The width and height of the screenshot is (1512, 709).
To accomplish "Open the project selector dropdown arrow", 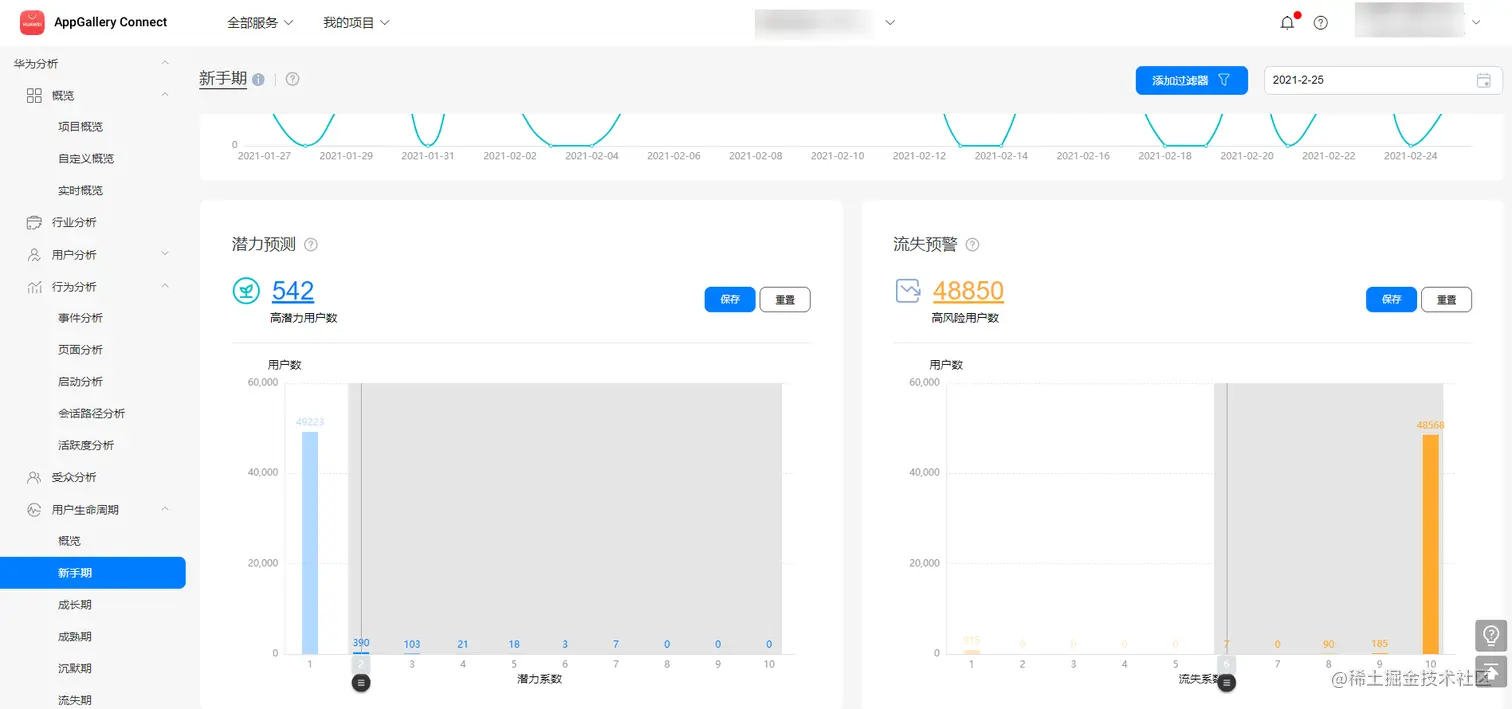I will [x=890, y=22].
